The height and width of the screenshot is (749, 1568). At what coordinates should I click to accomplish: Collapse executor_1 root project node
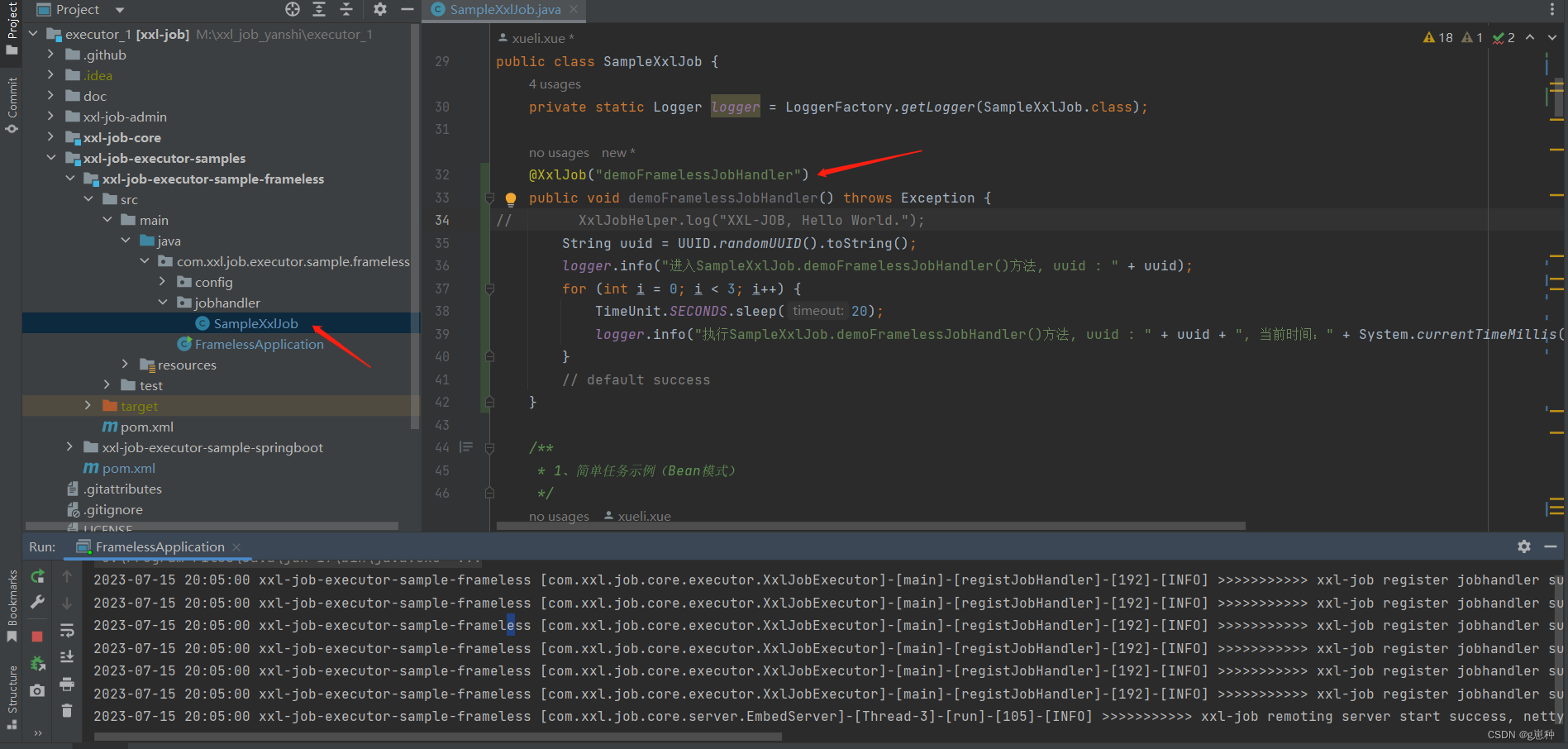[x=33, y=34]
